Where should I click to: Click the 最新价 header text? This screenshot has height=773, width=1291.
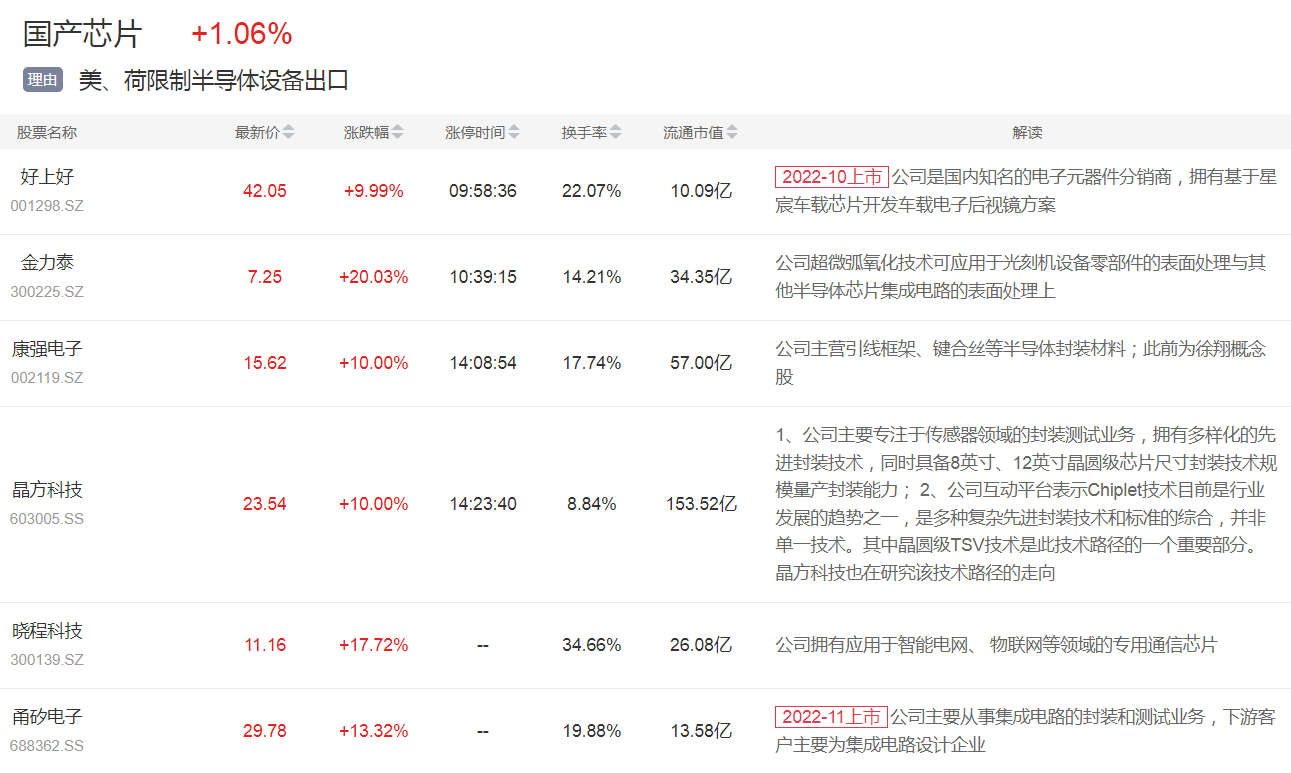[258, 132]
